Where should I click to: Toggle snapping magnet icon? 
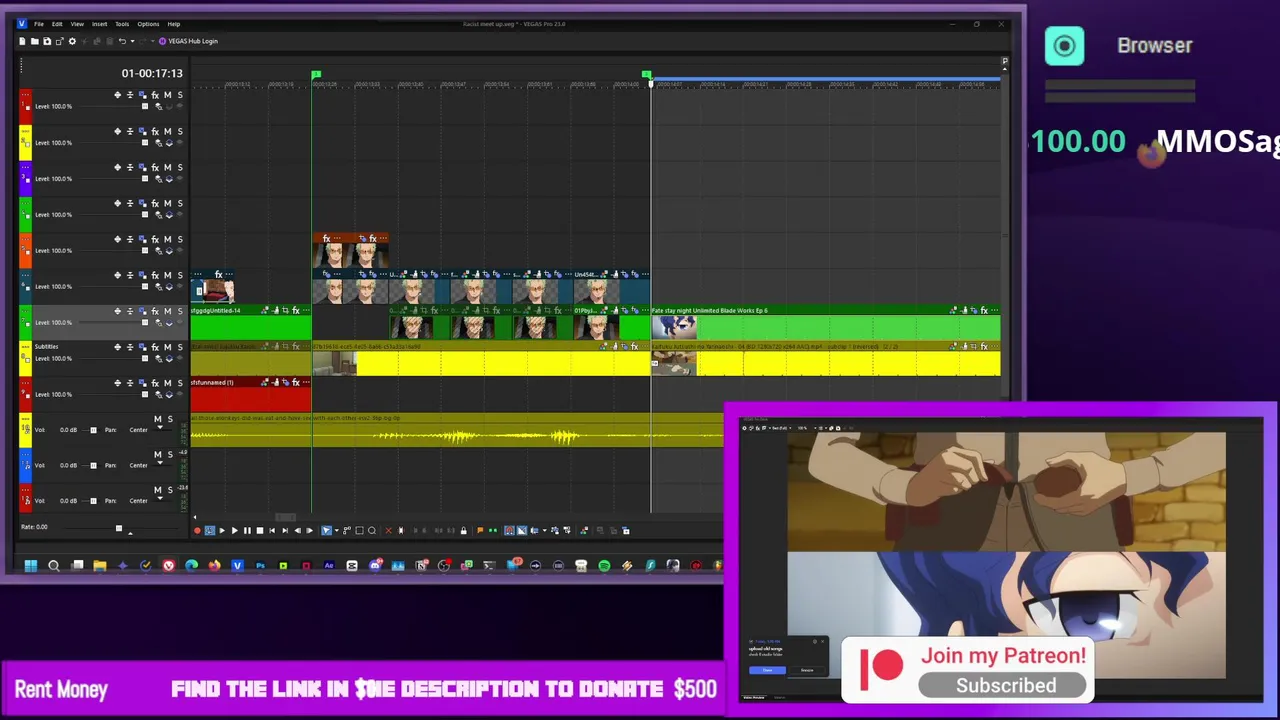click(509, 530)
